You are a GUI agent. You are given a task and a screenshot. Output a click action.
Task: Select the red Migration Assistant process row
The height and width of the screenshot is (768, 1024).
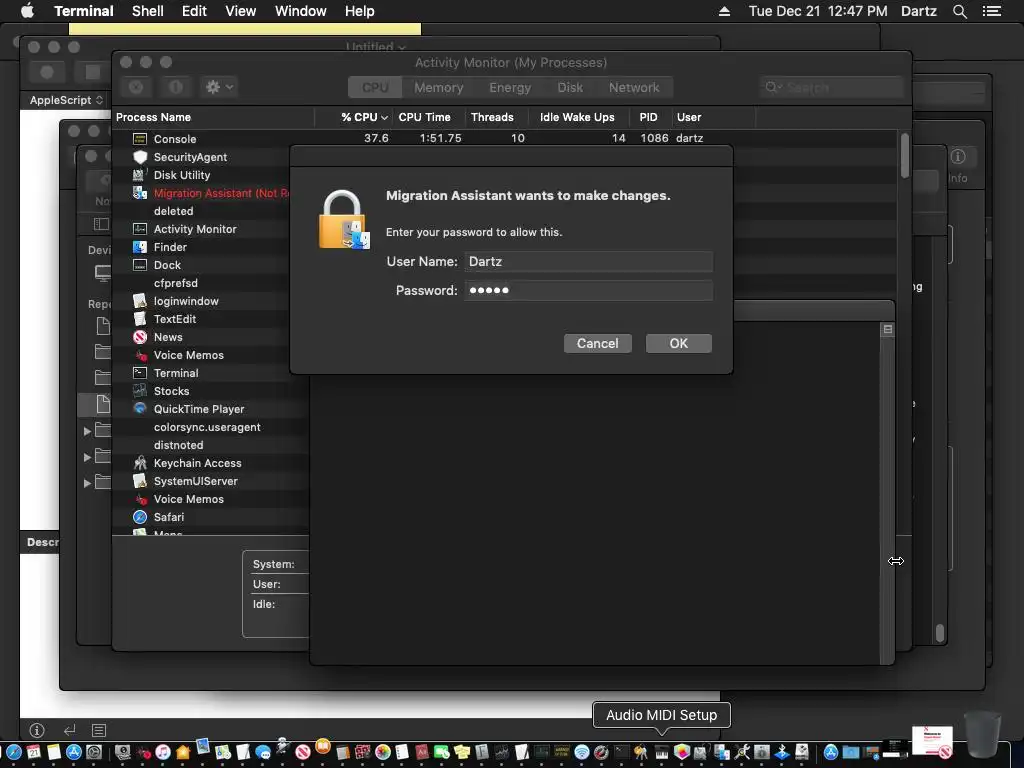[x=201, y=193]
